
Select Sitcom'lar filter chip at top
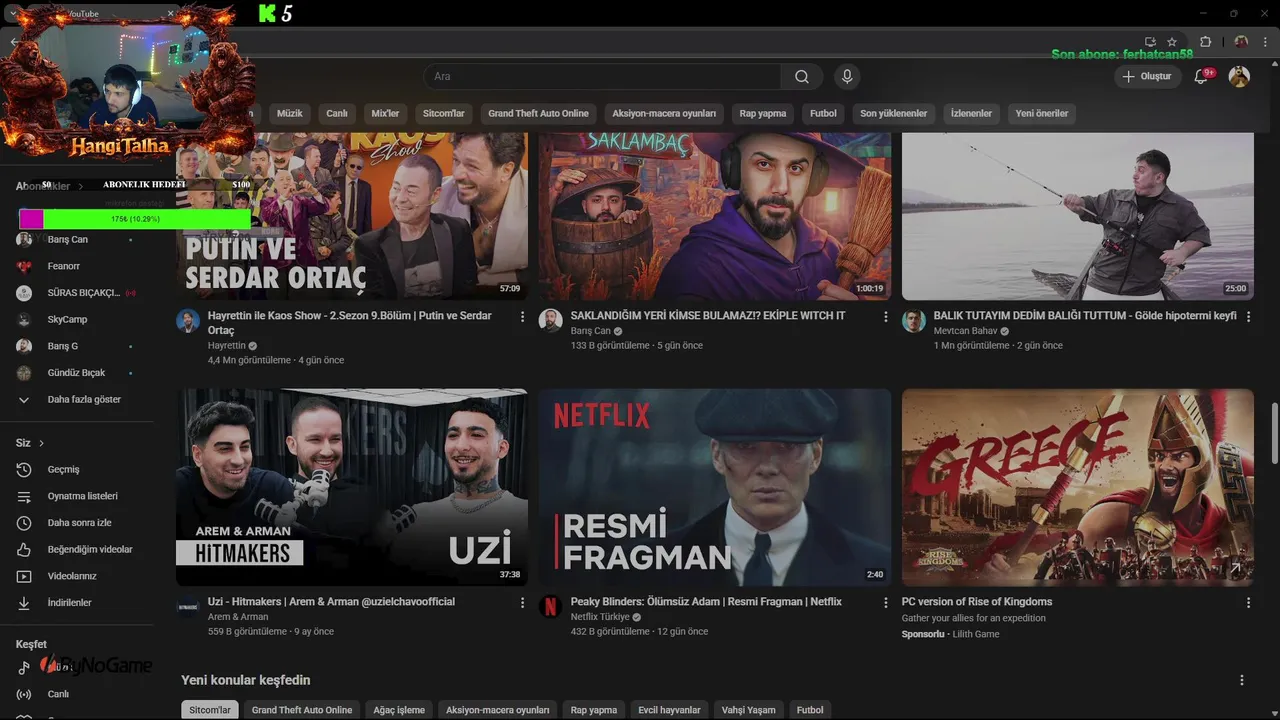[x=444, y=114]
